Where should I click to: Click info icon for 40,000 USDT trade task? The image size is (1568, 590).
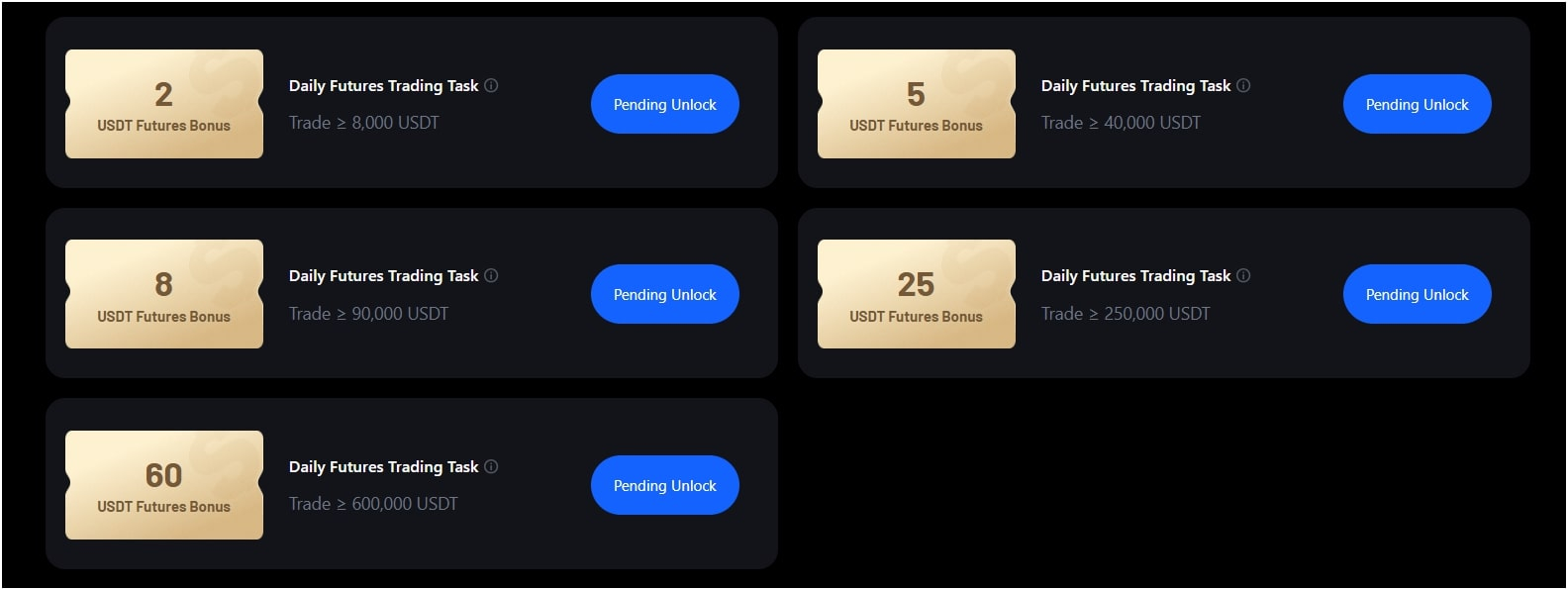click(1243, 86)
